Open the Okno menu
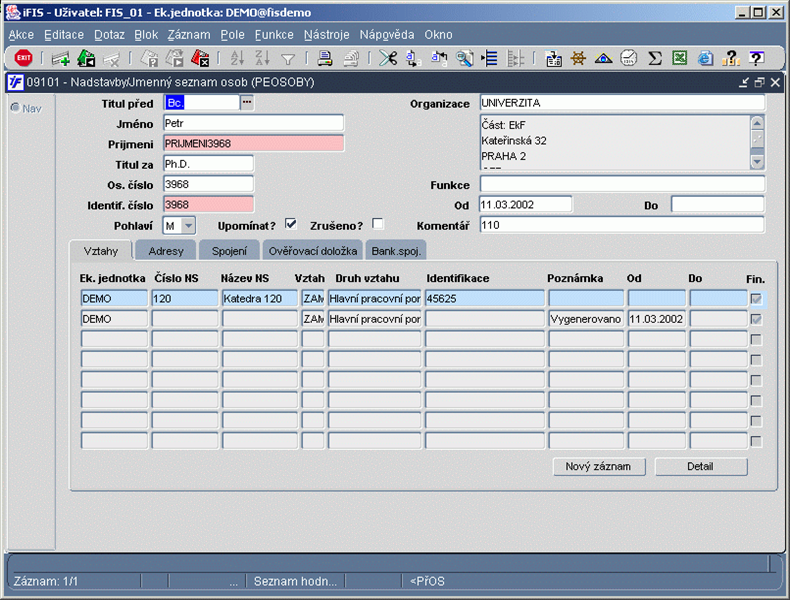The height and width of the screenshot is (601, 791). (x=438, y=35)
